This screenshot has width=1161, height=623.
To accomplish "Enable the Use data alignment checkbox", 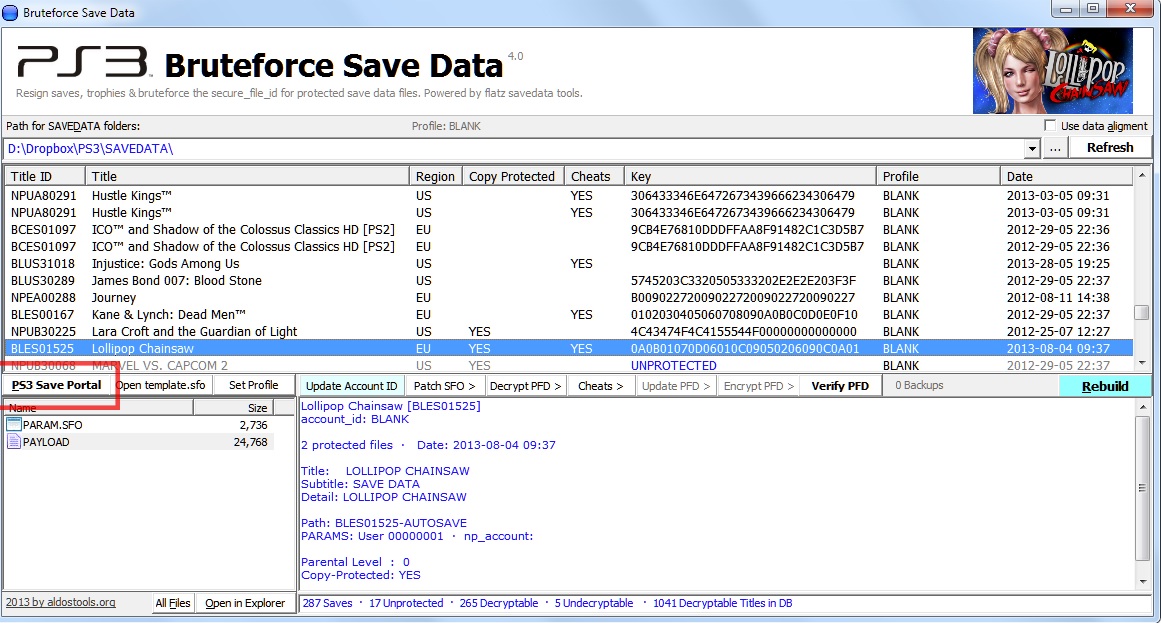I will pos(1050,125).
